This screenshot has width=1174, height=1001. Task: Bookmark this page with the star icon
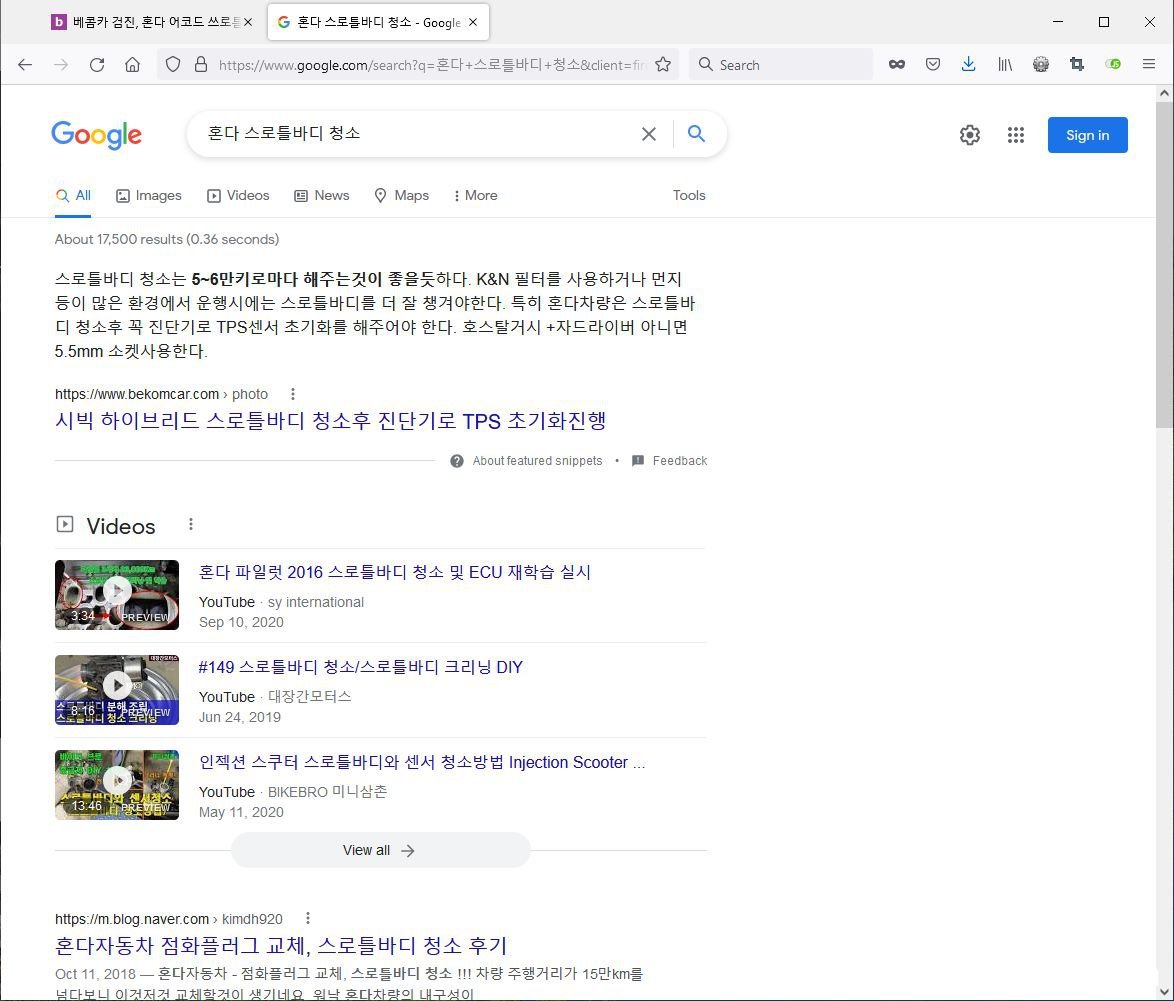pos(662,65)
